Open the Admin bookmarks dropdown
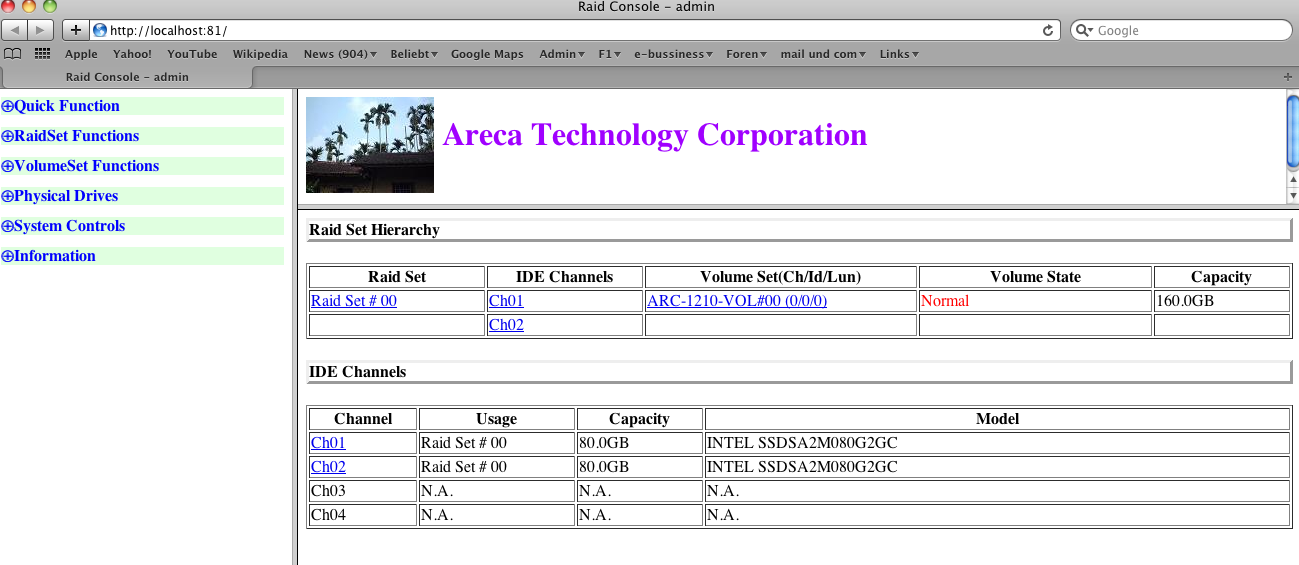 pos(562,54)
